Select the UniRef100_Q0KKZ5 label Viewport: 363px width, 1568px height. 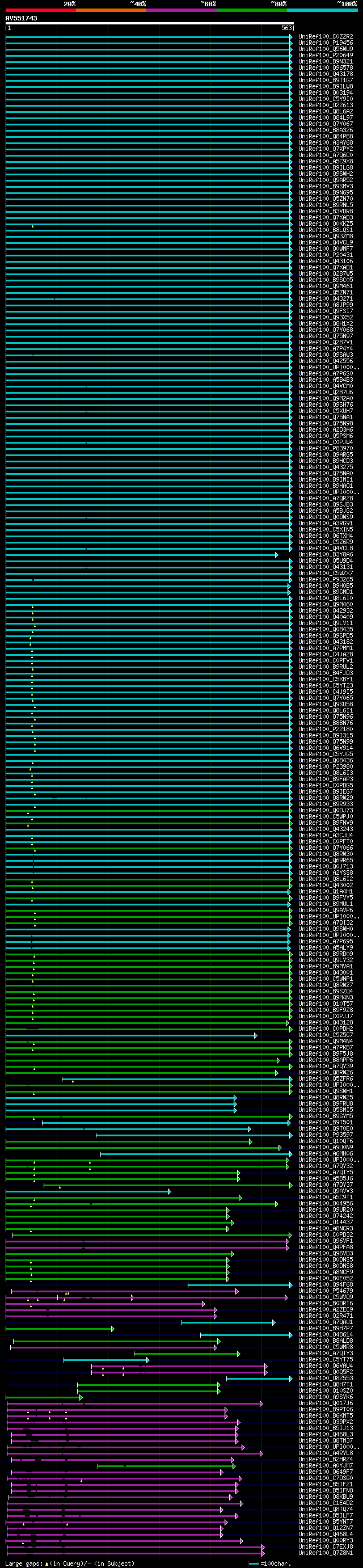326,224
